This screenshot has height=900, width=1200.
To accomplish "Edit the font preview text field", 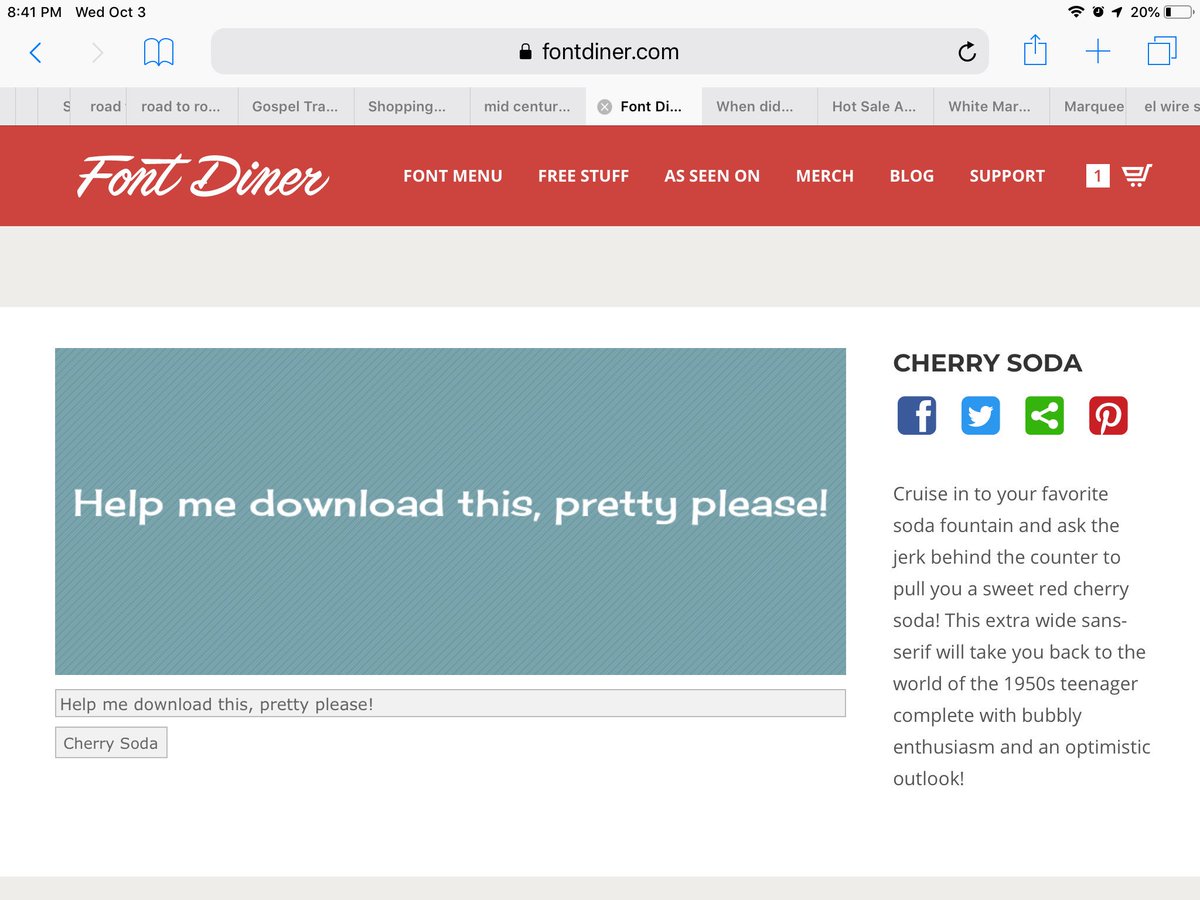I will point(450,704).
